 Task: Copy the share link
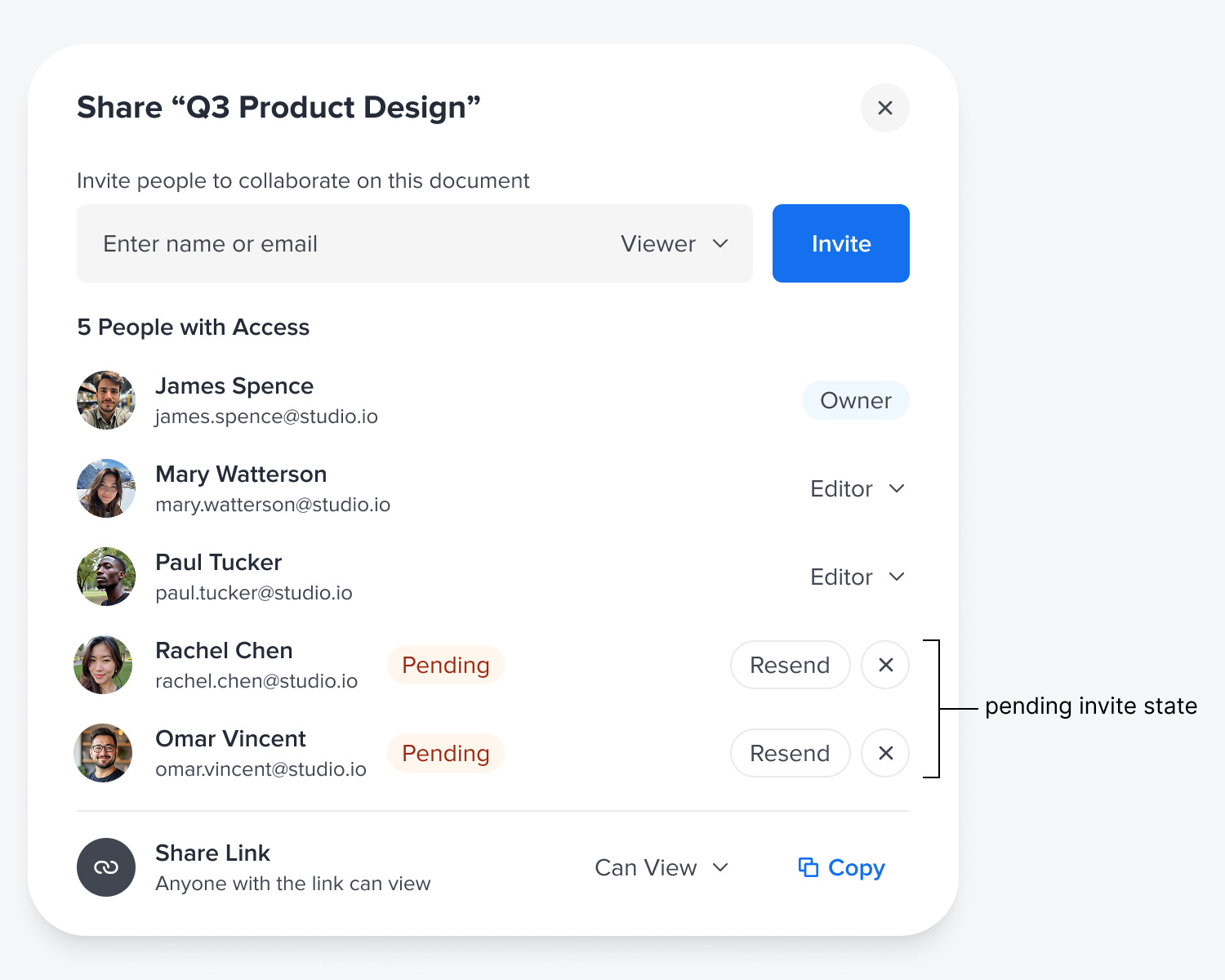tap(842, 867)
